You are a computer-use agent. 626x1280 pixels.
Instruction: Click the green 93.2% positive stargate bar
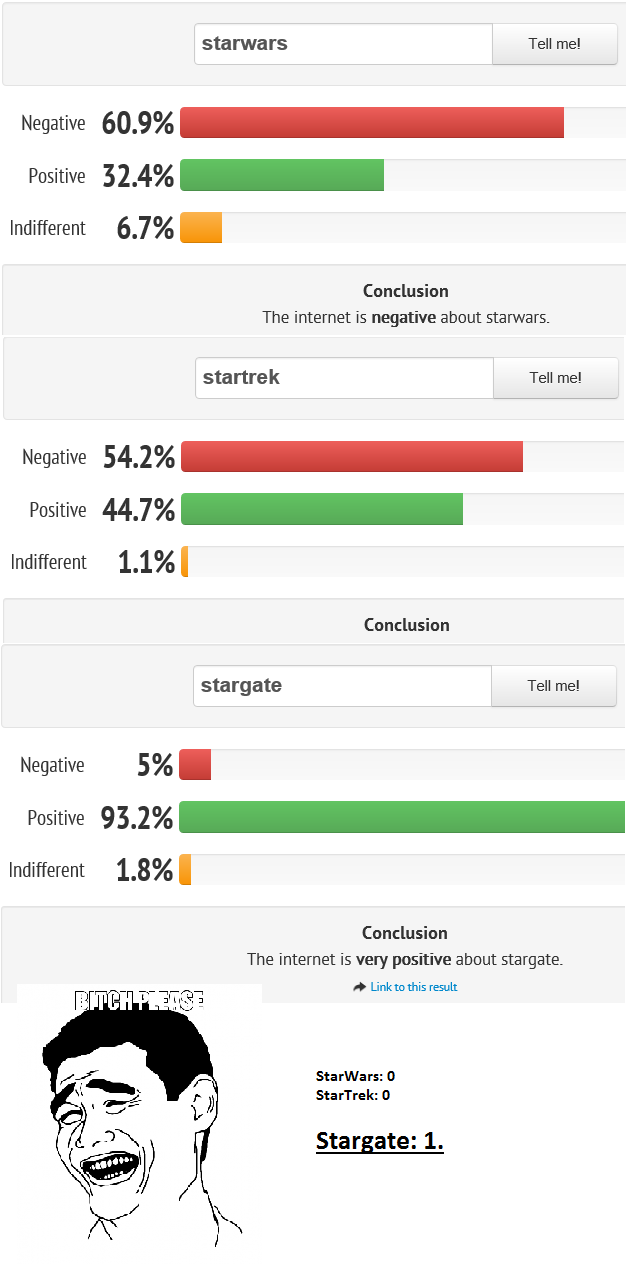click(402, 817)
